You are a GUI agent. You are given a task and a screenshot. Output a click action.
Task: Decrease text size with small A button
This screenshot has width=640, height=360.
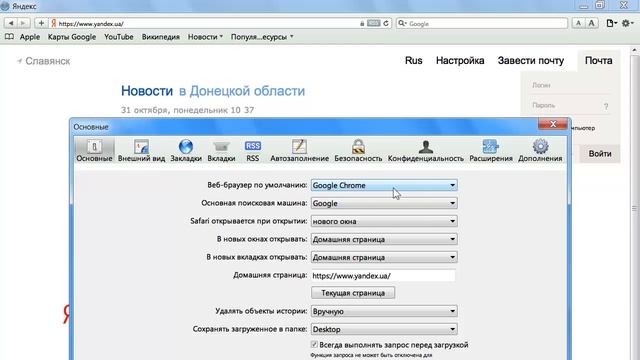click(578, 23)
